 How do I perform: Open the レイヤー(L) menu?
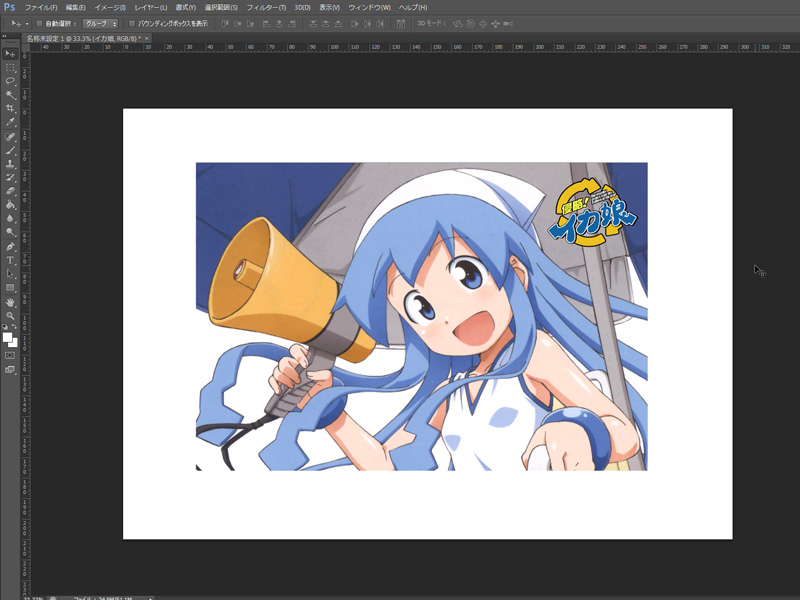(x=151, y=8)
